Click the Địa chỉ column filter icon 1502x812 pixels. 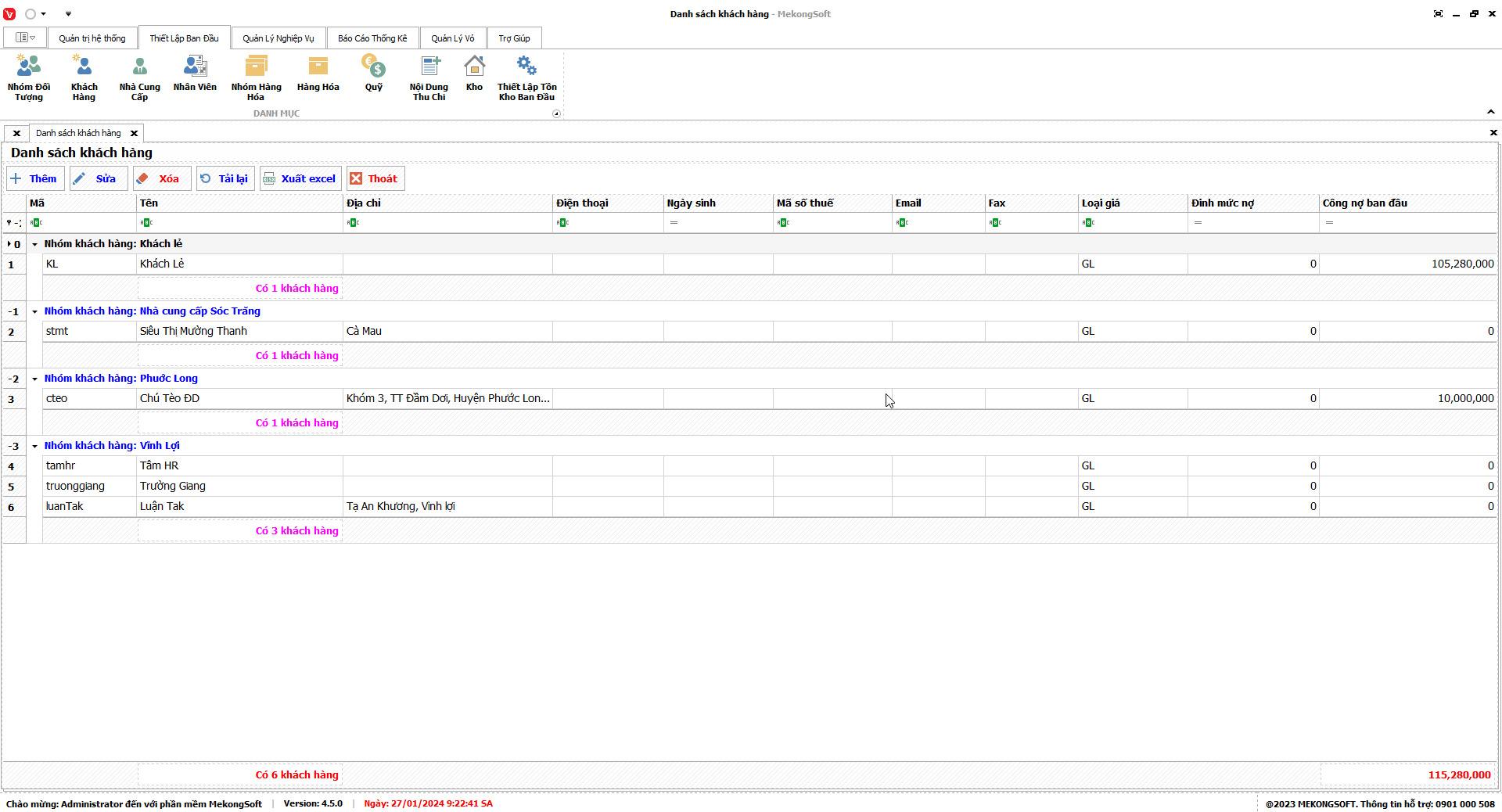353,223
